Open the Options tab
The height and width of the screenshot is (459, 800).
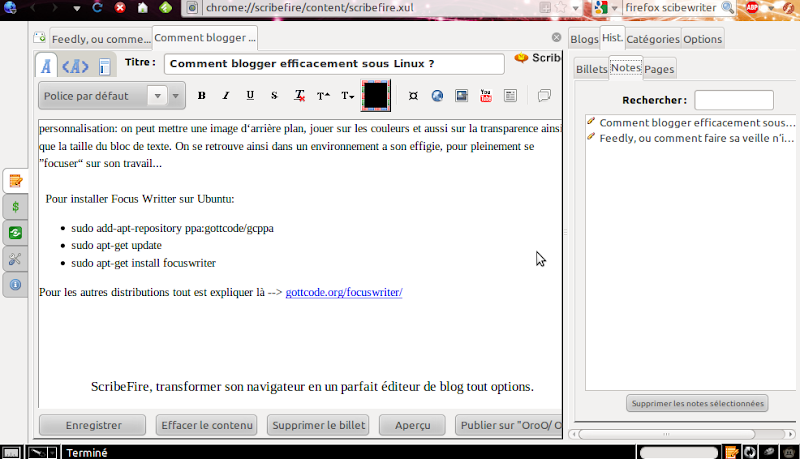pyautogui.click(x=703, y=39)
